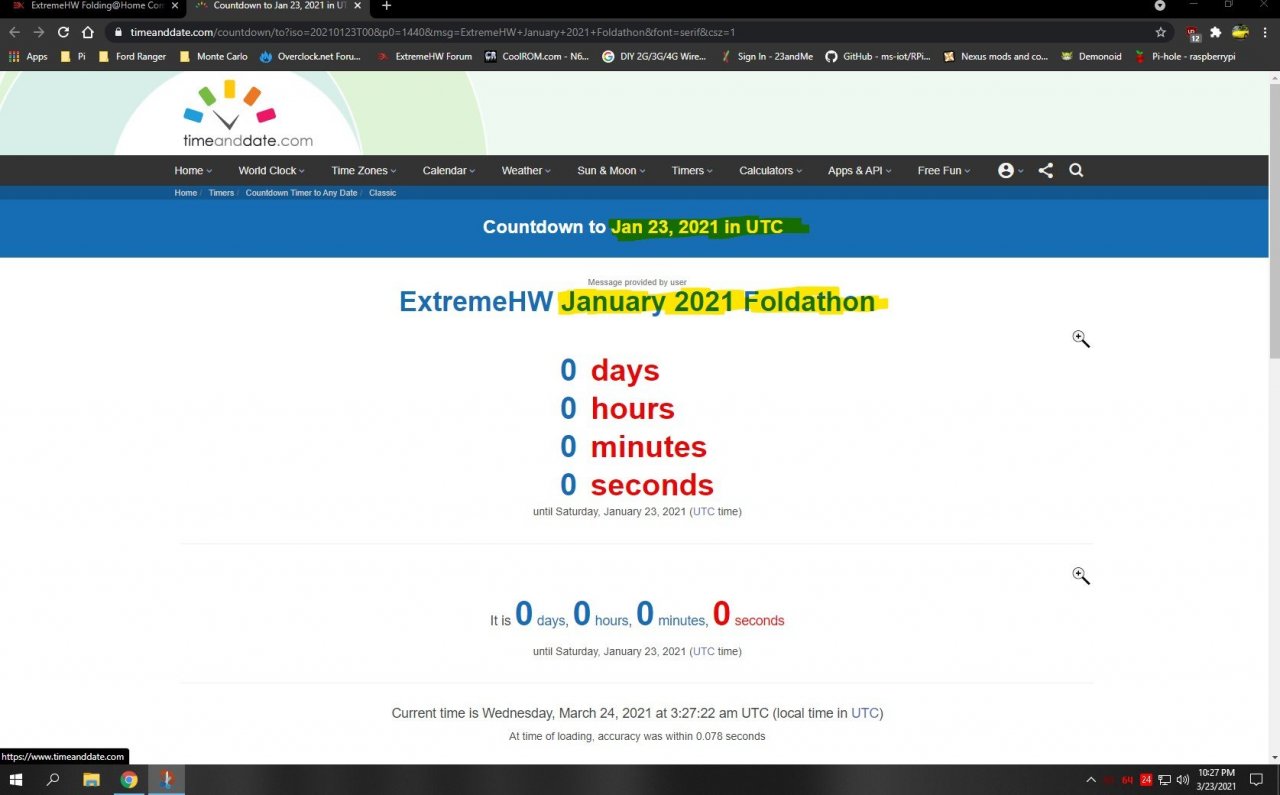Open the account profile icon in the navbar

[x=1008, y=170]
